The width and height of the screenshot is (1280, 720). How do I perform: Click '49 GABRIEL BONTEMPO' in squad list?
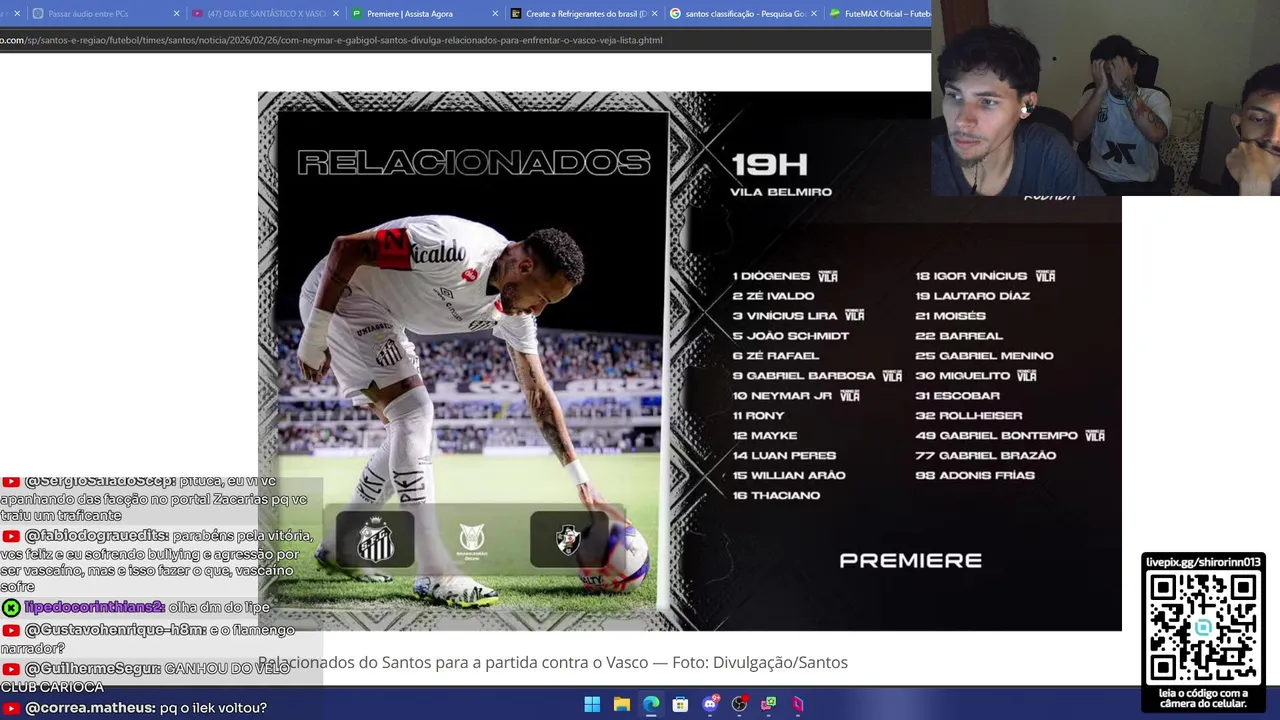pyautogui.click(x=996, y=436)
